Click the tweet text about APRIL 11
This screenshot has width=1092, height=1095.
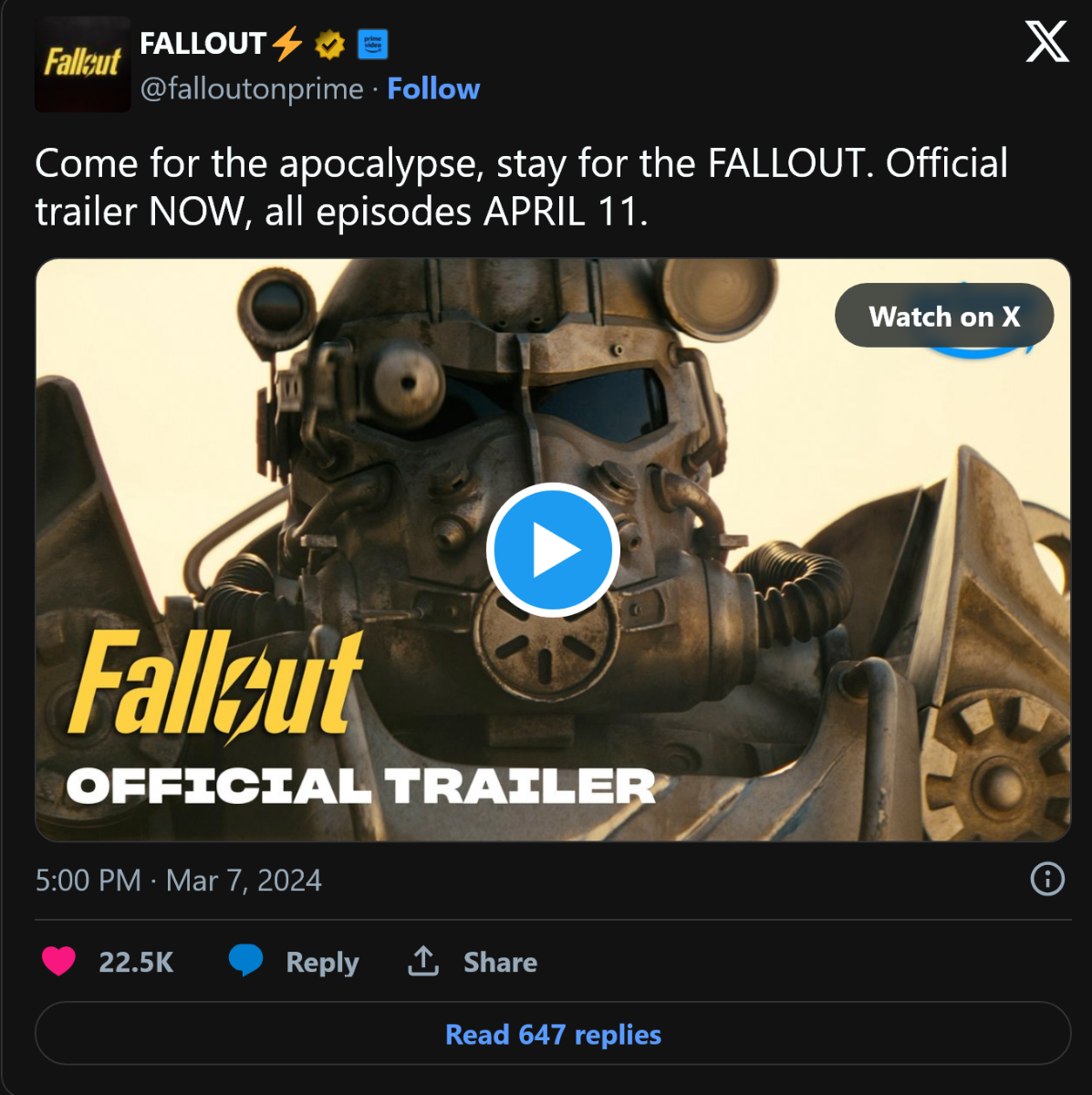[x=522, y=187]
